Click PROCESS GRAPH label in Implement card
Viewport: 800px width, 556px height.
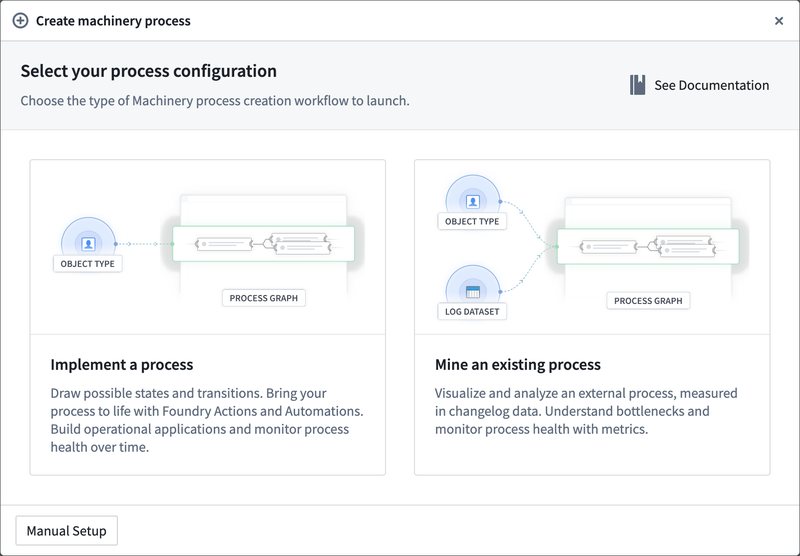click(264, 298)
